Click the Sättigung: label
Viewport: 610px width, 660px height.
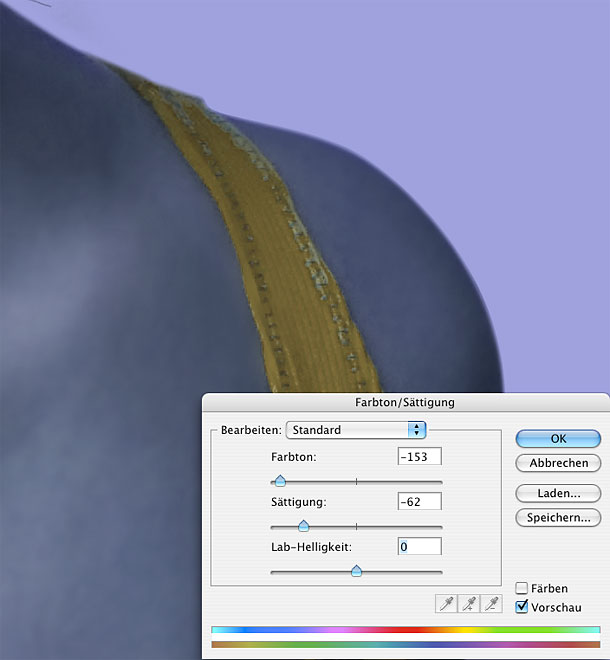(298, 502)
